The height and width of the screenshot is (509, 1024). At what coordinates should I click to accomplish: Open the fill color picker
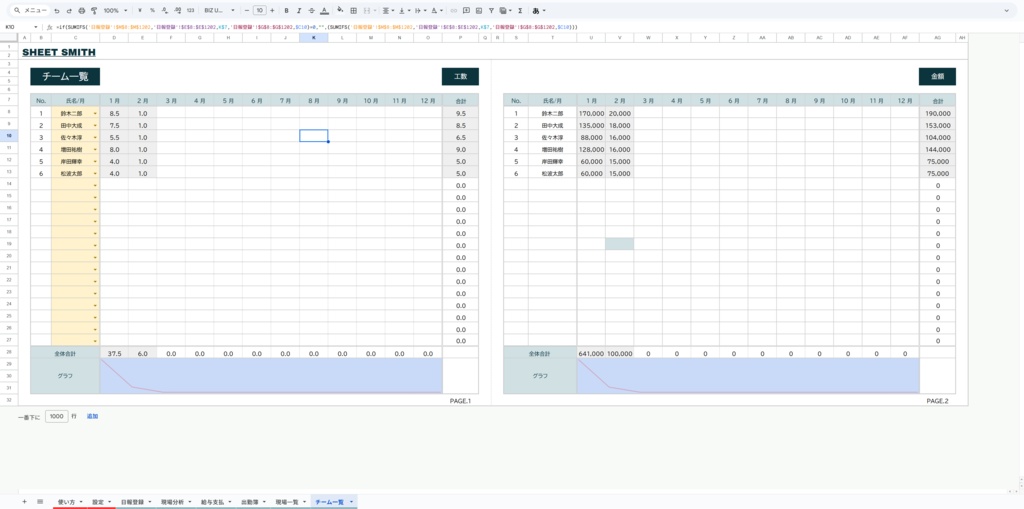point(340,11)
